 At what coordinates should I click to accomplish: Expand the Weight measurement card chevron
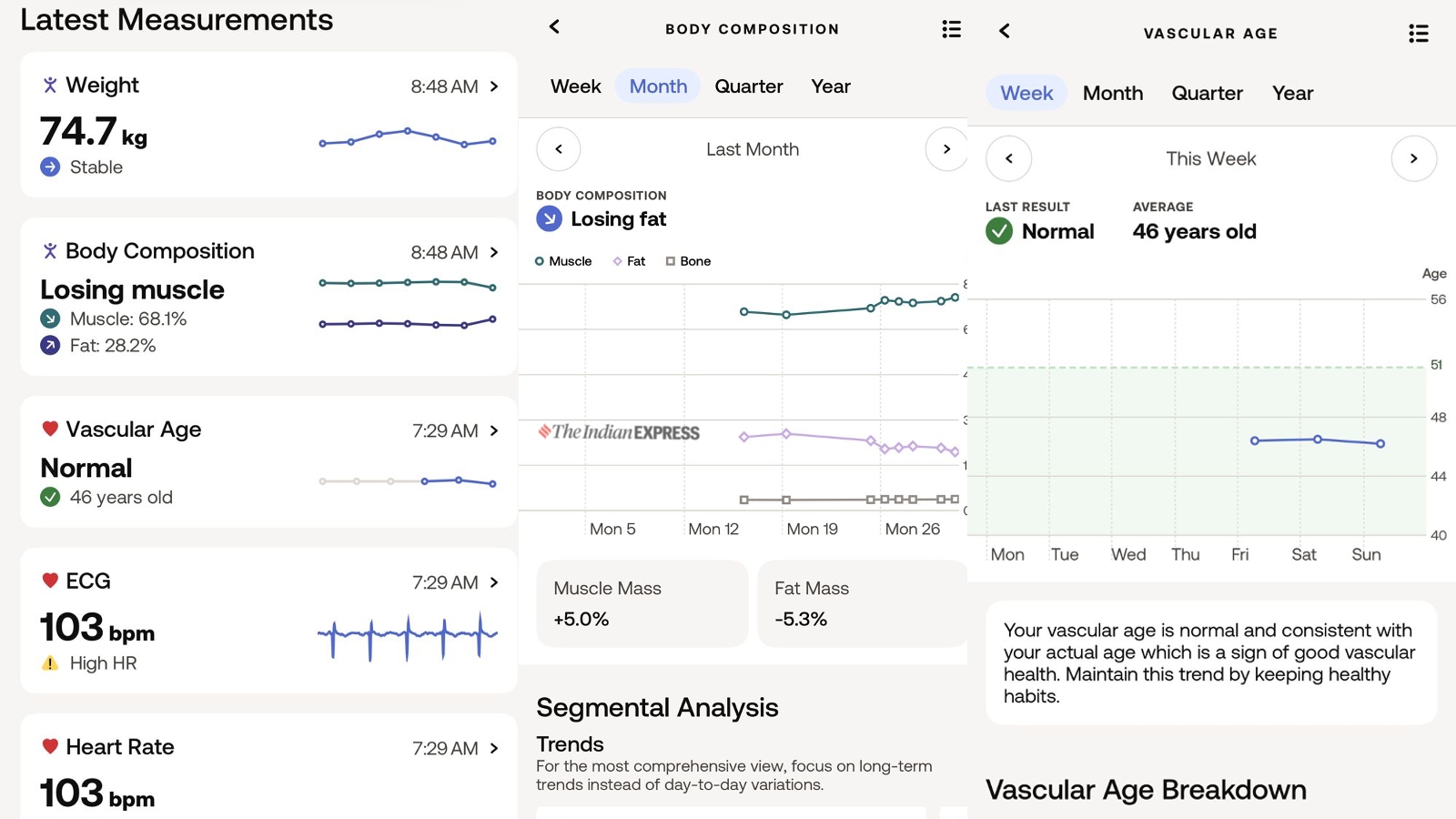494,86
